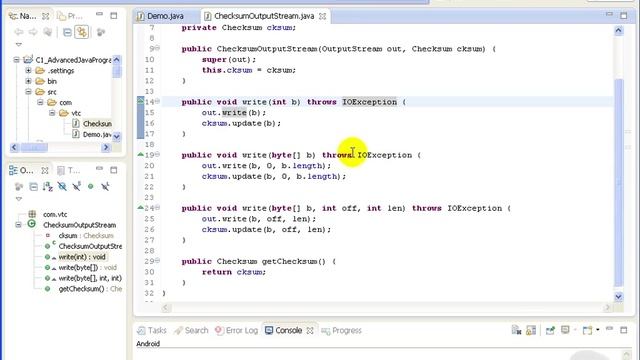
Task: Click the Outline focus on active task icon
Action: [19, 187]
